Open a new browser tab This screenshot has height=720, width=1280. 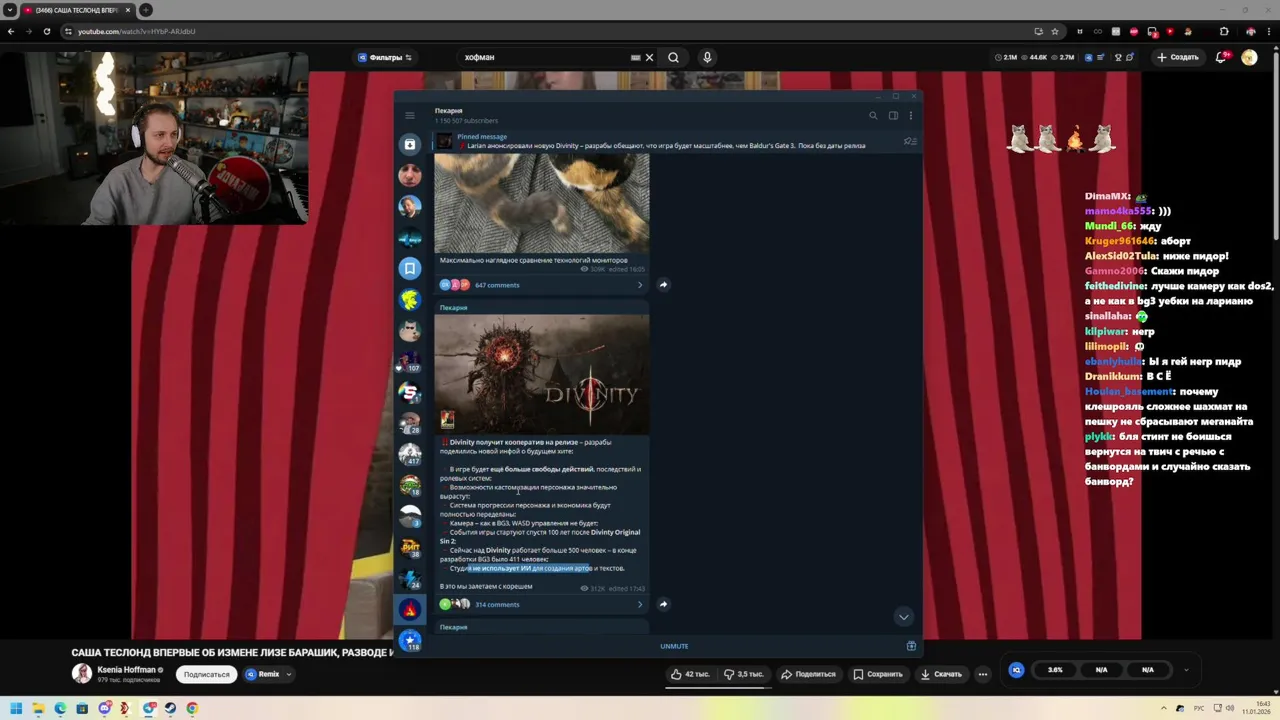click(x=146, y=10)
